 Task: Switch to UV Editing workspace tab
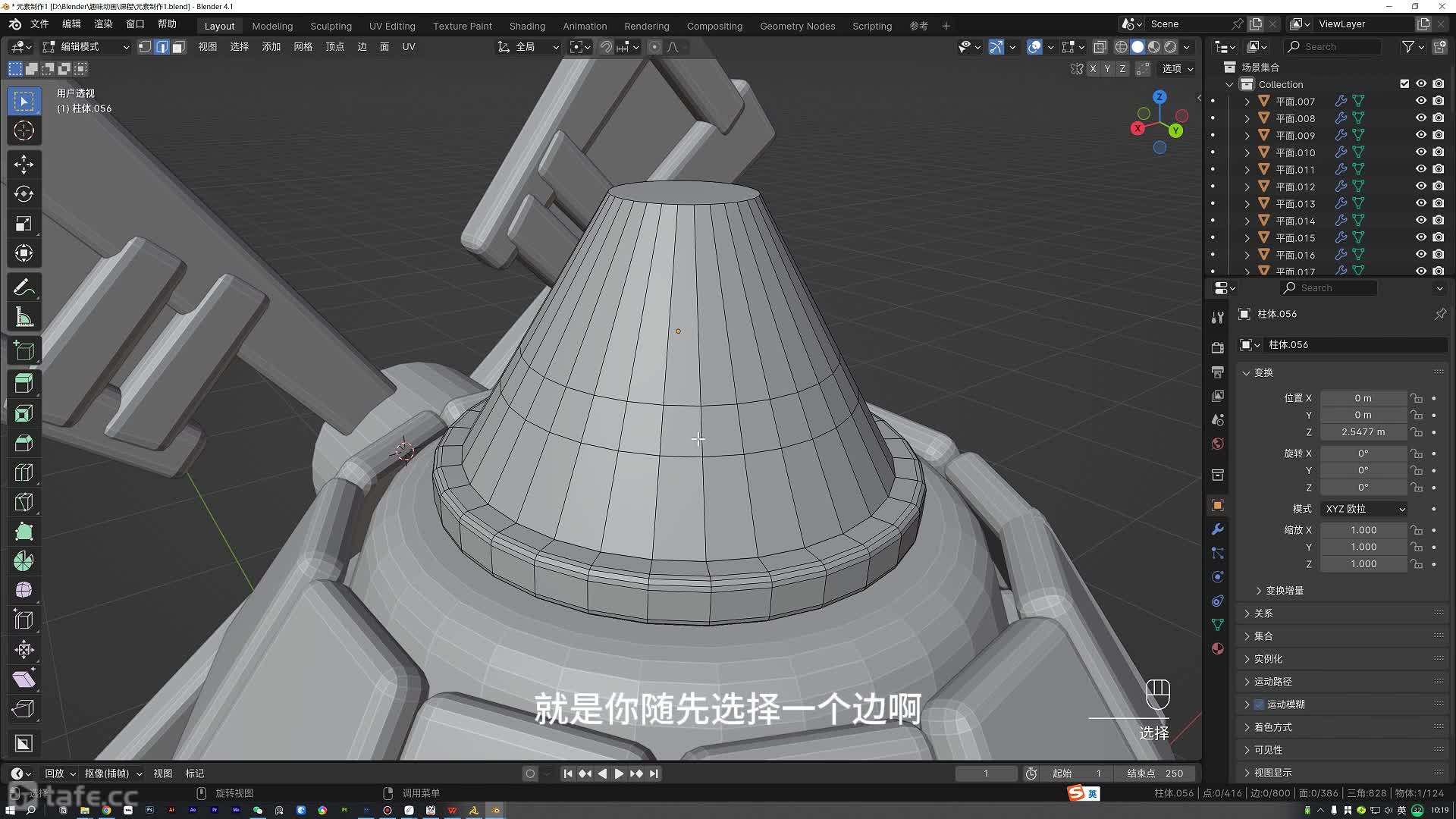[x=392, y=26]
